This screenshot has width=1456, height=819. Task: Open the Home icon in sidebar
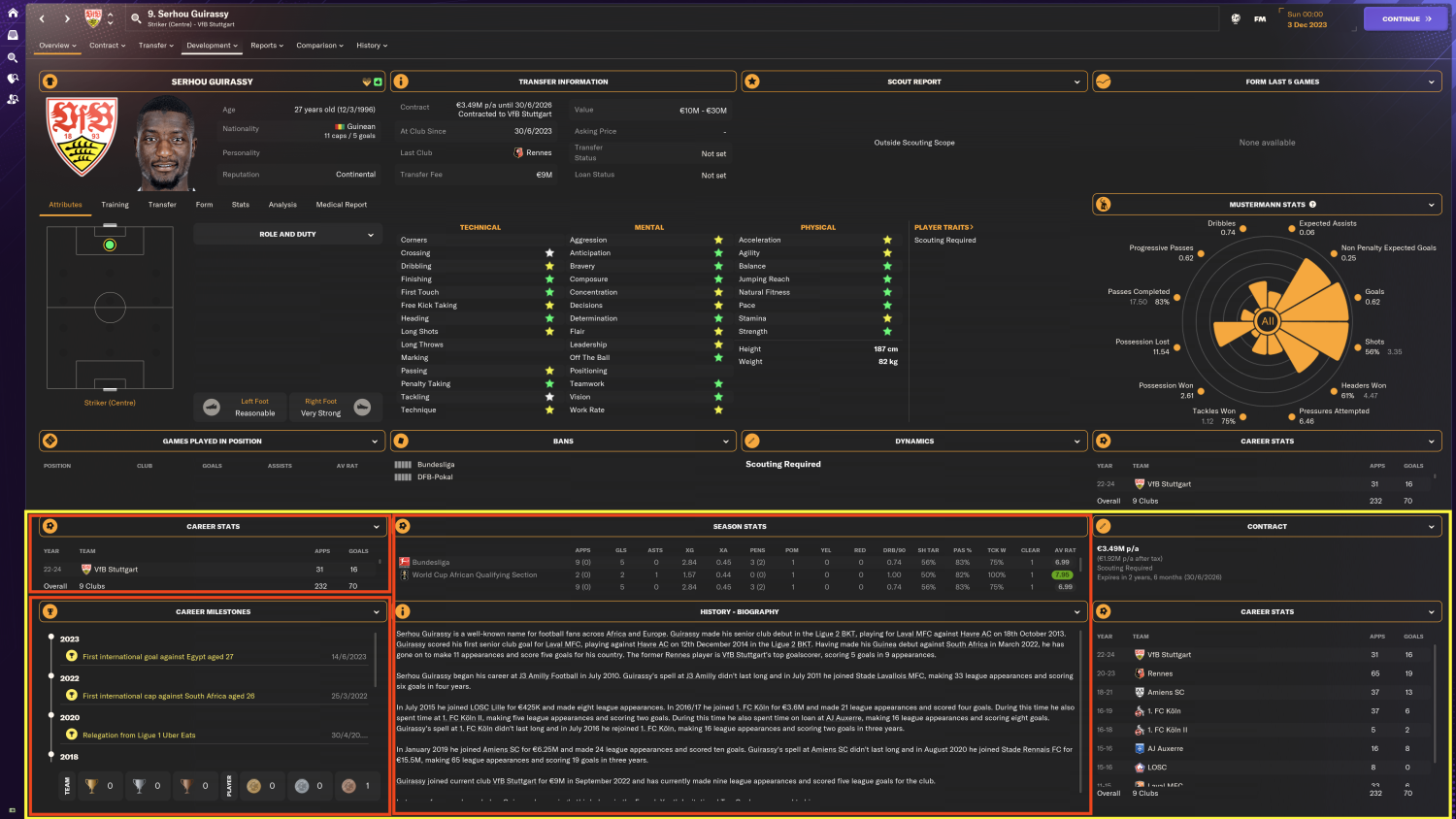13,14
